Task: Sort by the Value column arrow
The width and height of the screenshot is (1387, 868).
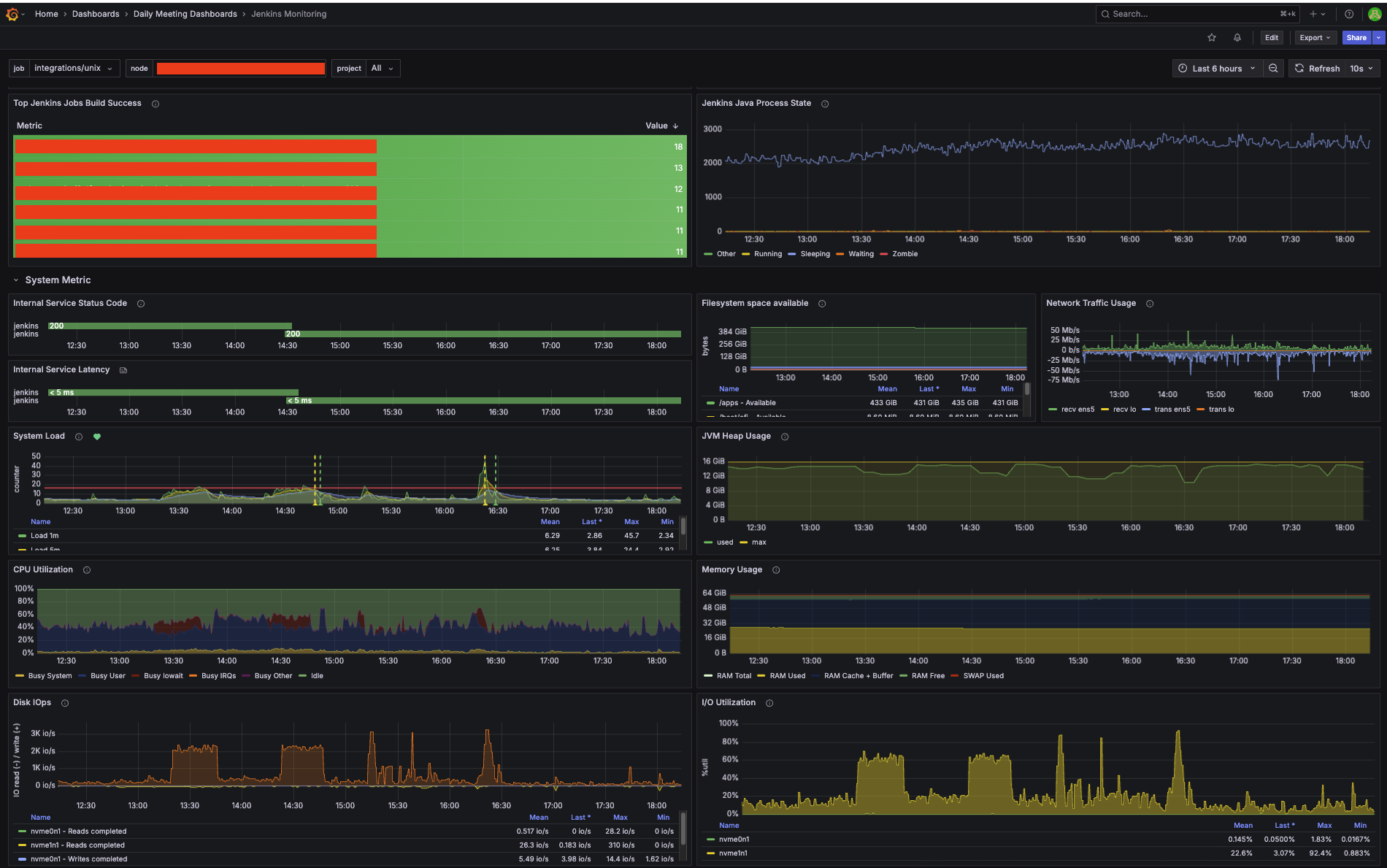Action: tap(675, 126)
